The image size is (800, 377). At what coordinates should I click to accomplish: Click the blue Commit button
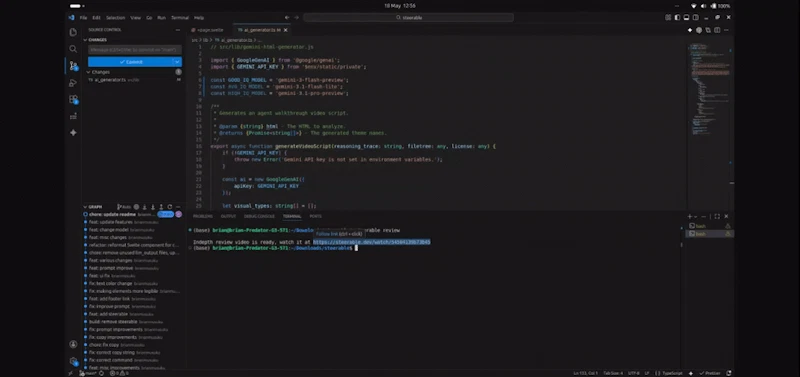tap(131, 62)
